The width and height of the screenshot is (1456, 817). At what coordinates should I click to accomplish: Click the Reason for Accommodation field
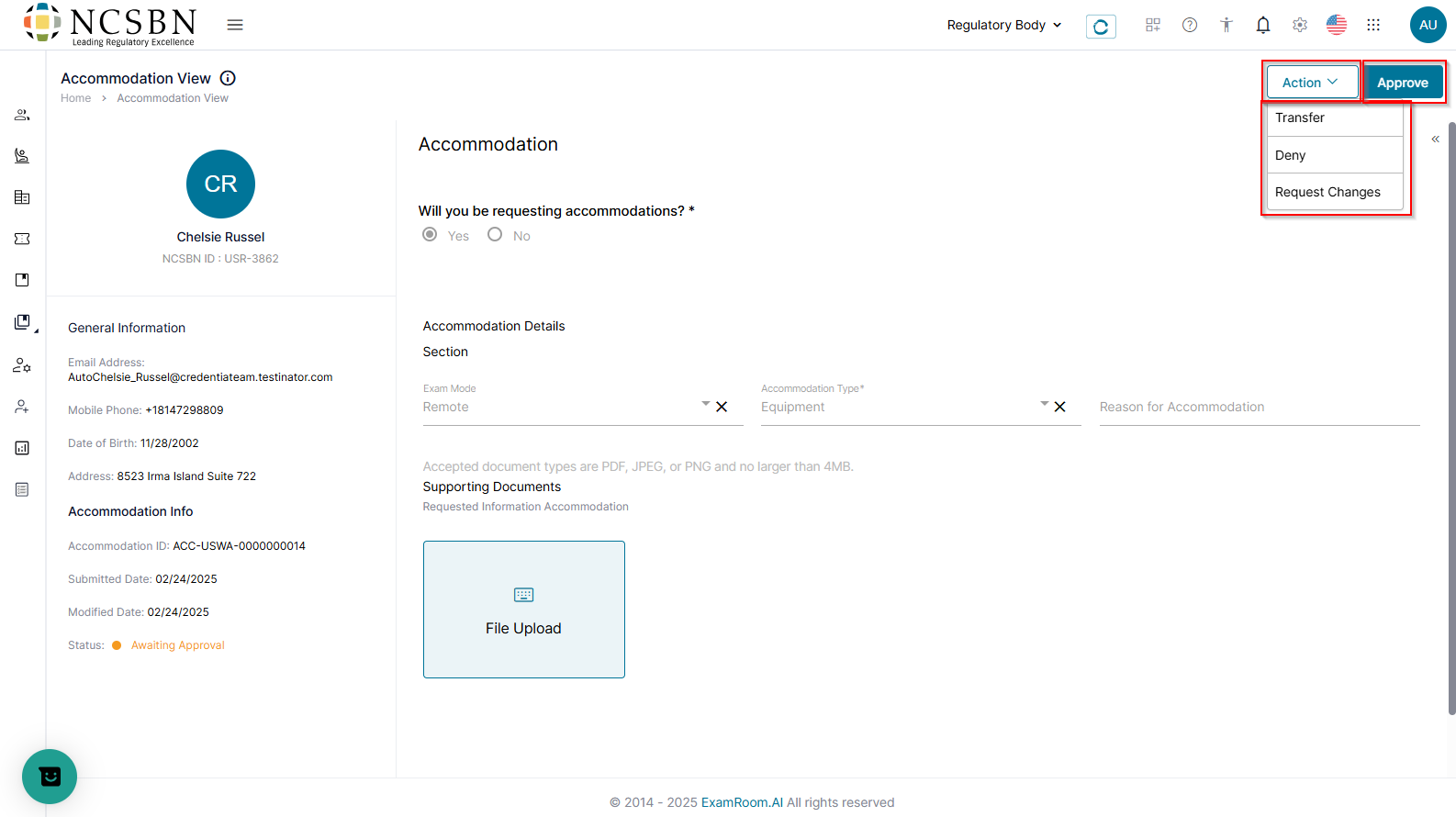[1259, 407]
